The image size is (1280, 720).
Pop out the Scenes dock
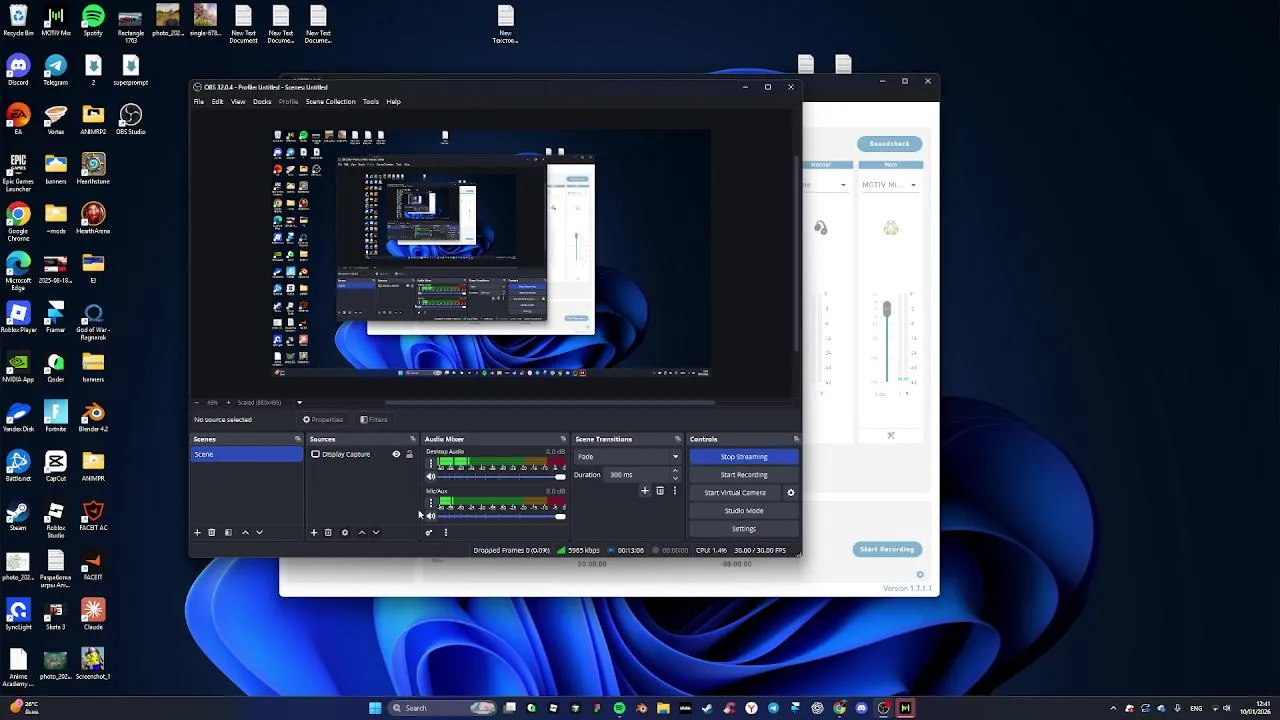297,439
